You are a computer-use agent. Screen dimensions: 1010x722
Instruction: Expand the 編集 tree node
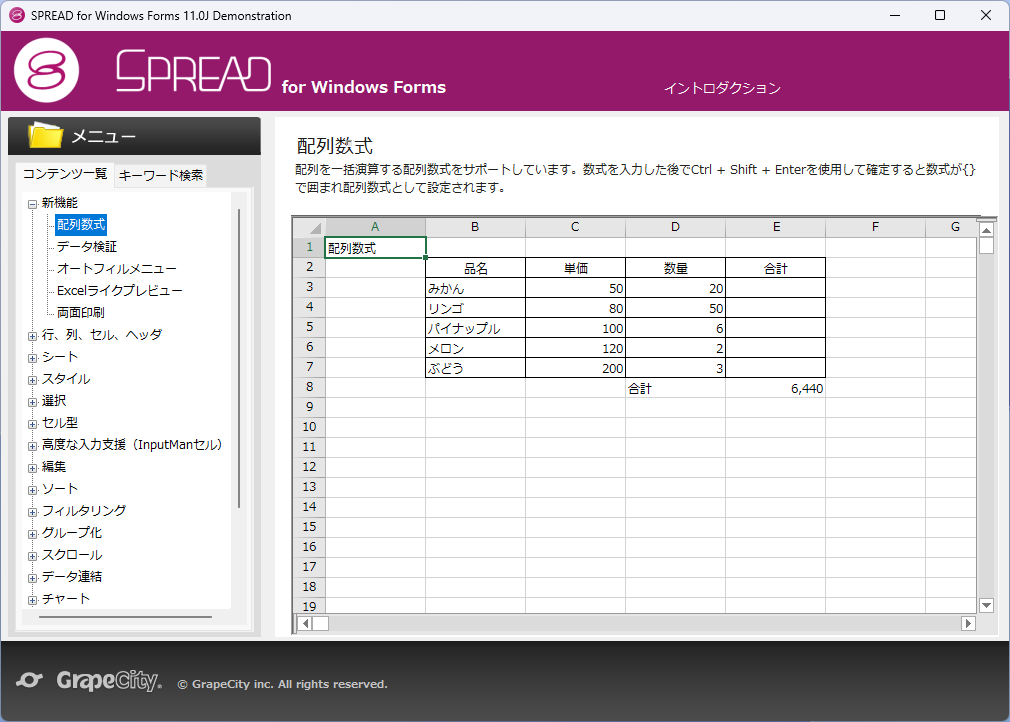click(32, 468)
